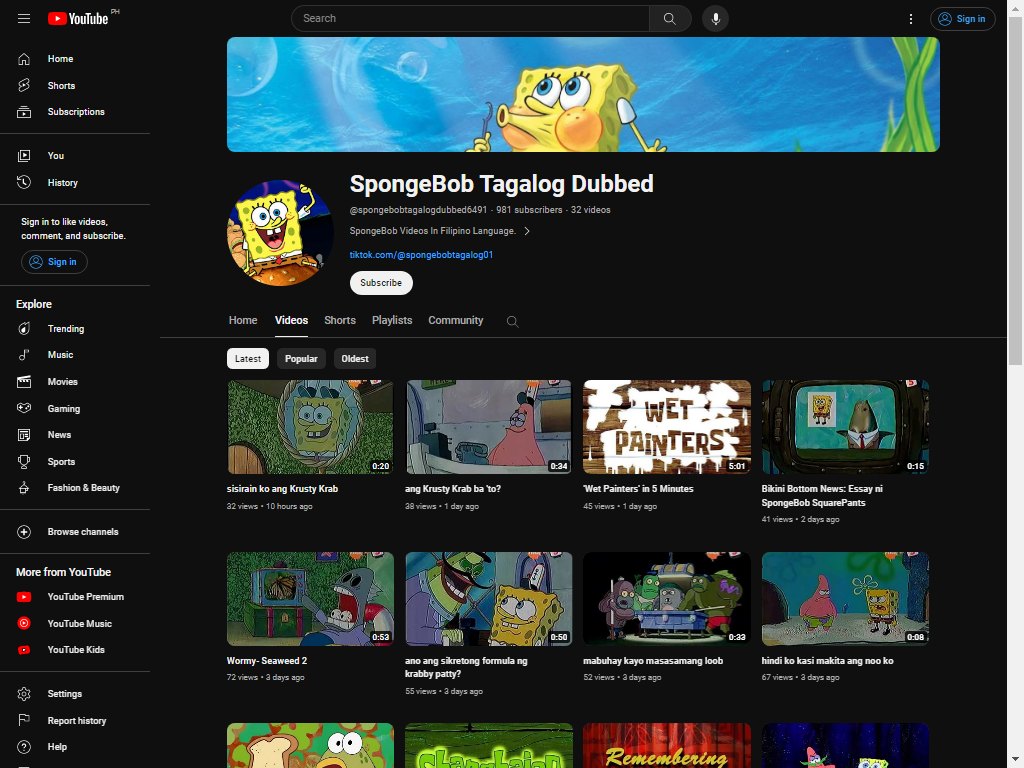Open 'mabuhay kayo masasamang loob' thumbnail

pos(667,599)
